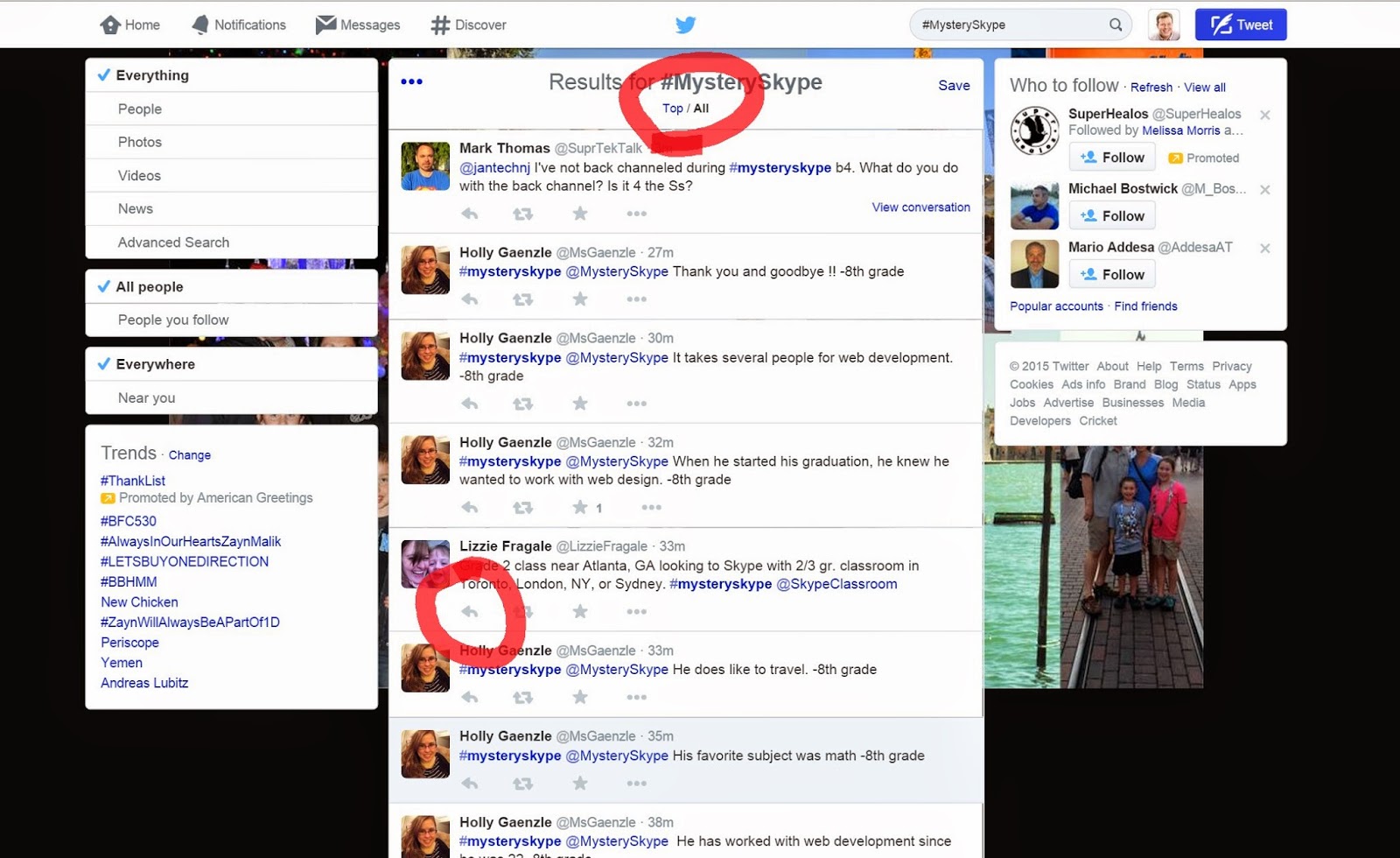Go to Home
Image resolution: width=1400 pixels, height=858 pixels.
[x=130, y=25]
